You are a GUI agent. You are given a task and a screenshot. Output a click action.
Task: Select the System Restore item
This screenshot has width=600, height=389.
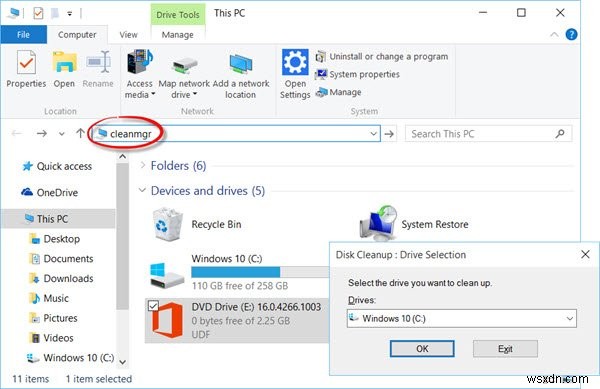click(x=414, y=225)
